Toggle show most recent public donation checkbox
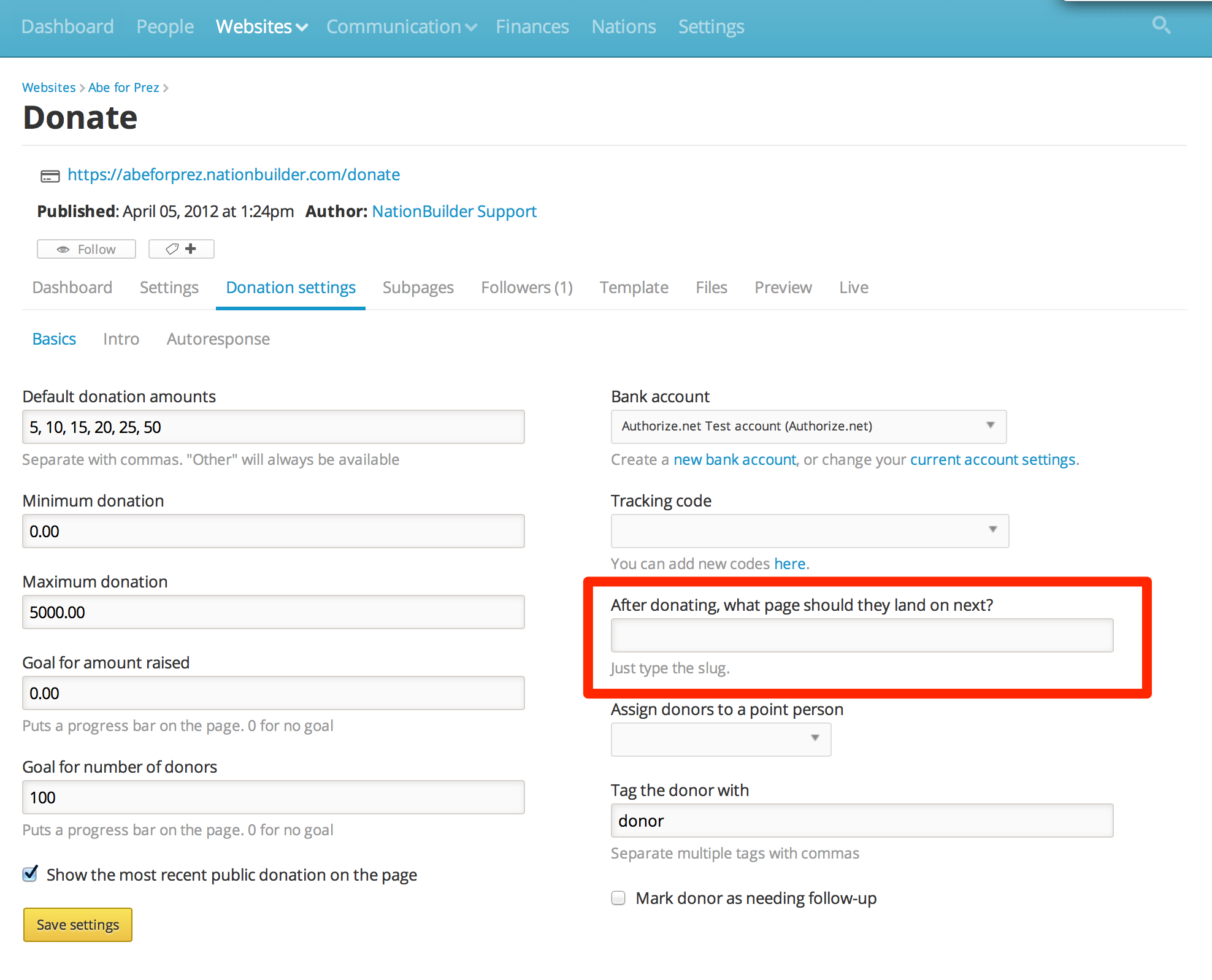The width and height of the screenshot is (1212, 980). pyautogui.click(x=30, y=874)
